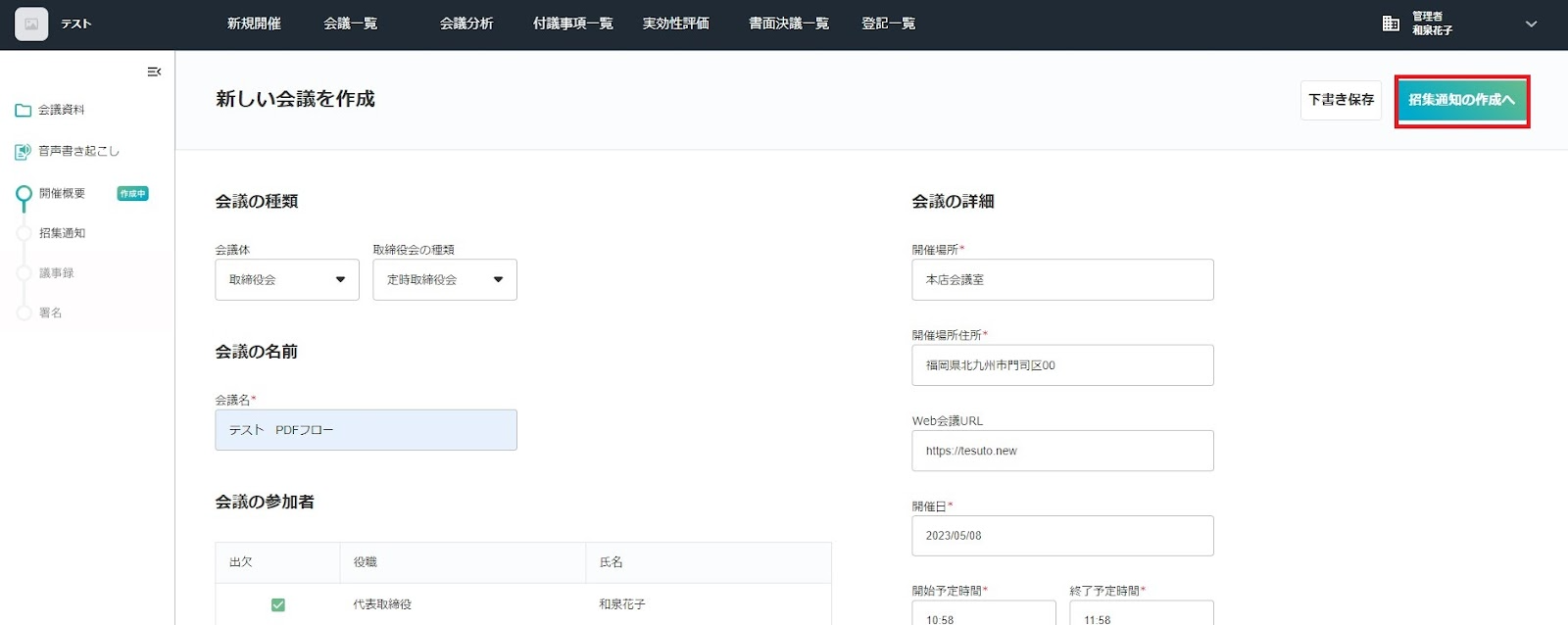Go to 会議一覧 in top menu
Screen dimensions: 1568x625
pos(350,24)
